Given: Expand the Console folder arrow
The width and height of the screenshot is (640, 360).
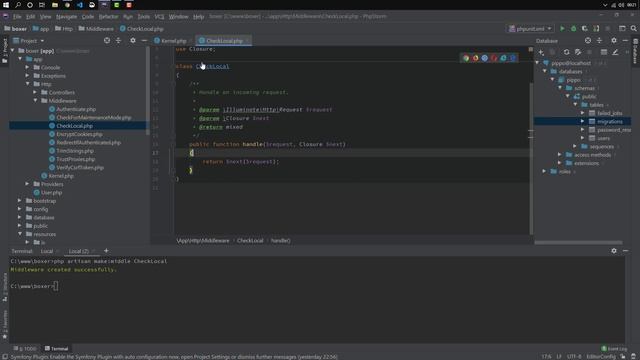Looking at the screenshot, I should click(27, 67).
